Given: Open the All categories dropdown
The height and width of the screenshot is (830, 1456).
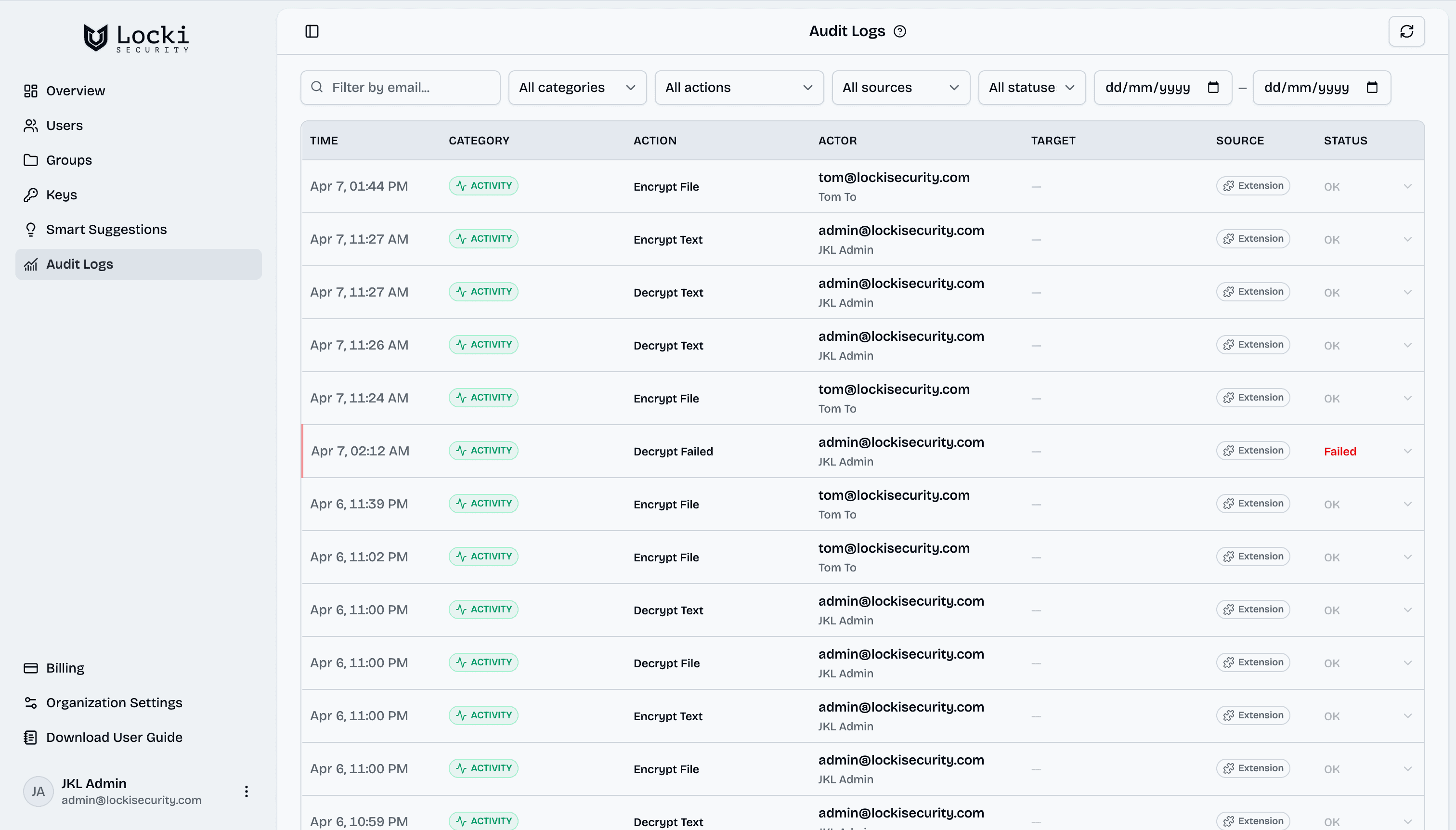Looking at the screenshot, I should click(577, 87).
